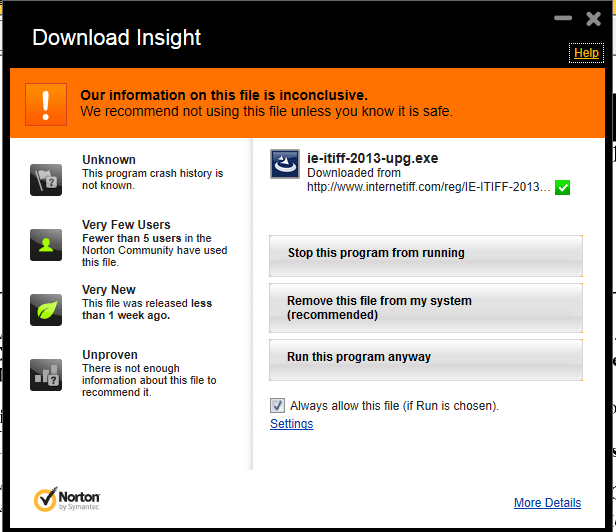Close the Download Insight window

[x=593, y=18]
